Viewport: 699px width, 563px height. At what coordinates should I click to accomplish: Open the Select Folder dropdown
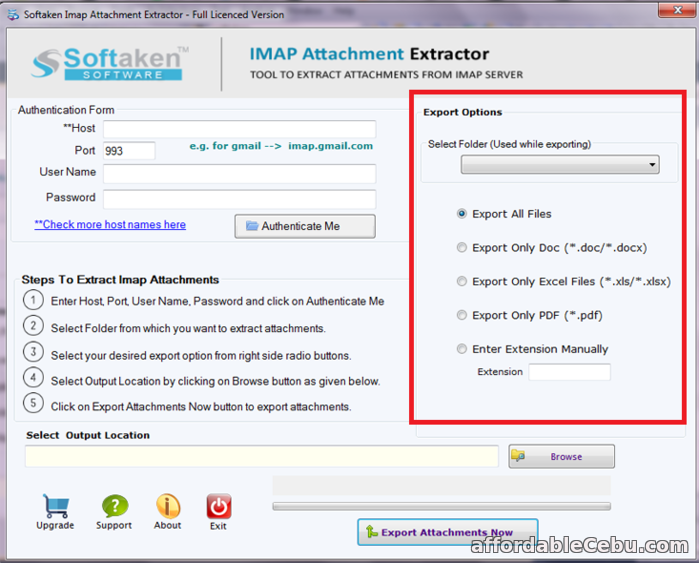click(x=560, y=164)
